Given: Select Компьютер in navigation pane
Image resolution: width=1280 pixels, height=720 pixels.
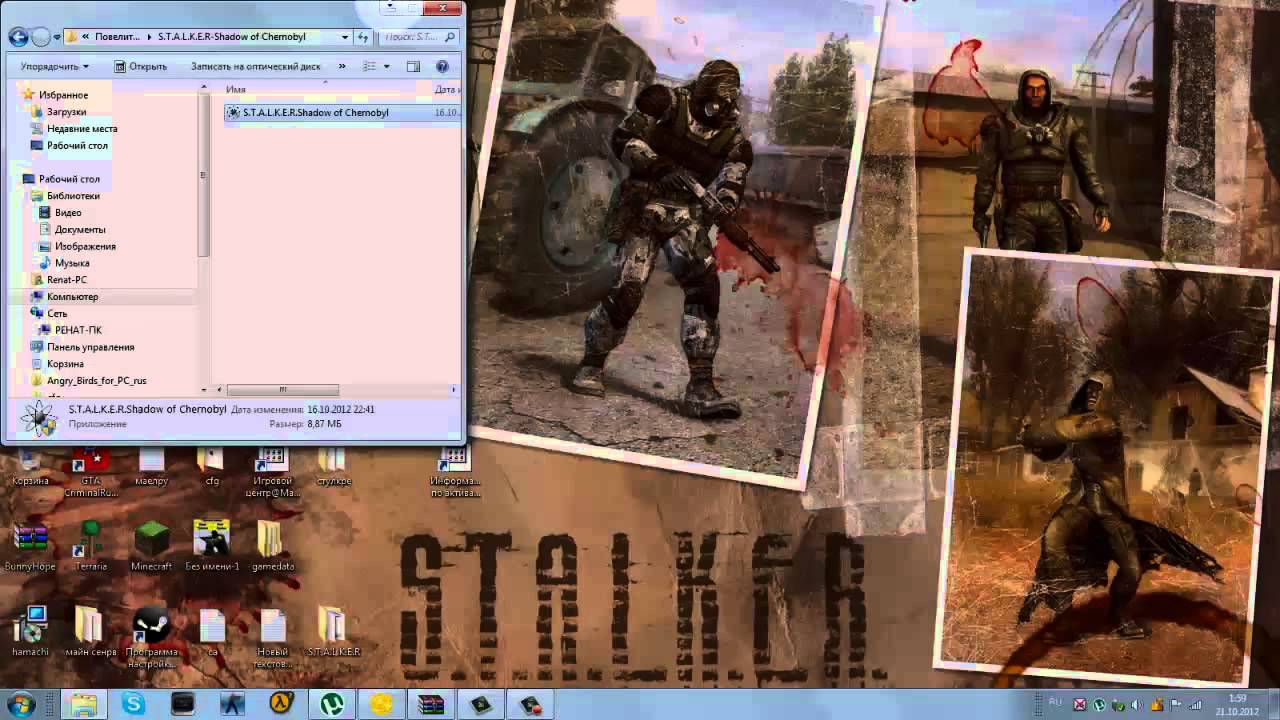Looking at the screenshot, I should tap(72, 297).
